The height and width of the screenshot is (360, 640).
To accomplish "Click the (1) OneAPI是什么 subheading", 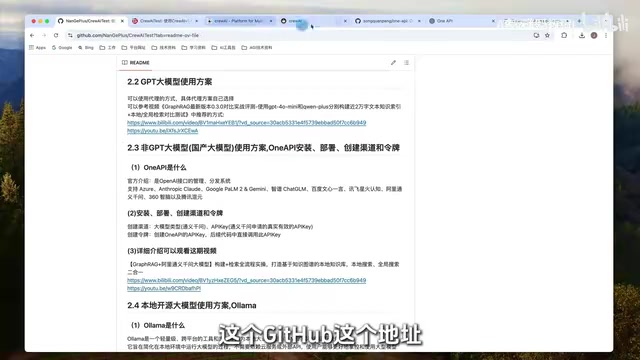I will pyautogui.click(x=158, y=167).
